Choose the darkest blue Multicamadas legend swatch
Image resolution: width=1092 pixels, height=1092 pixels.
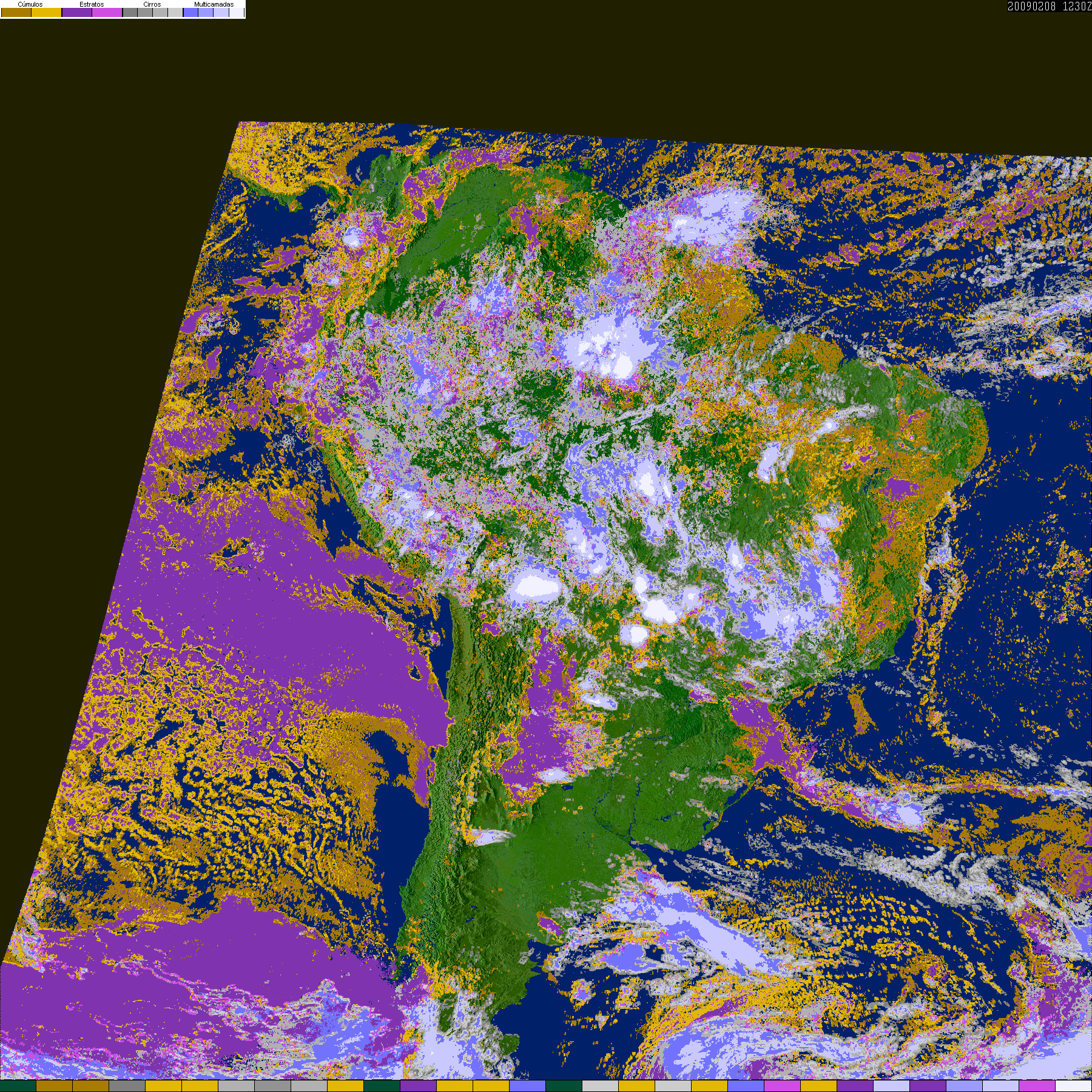191,12
